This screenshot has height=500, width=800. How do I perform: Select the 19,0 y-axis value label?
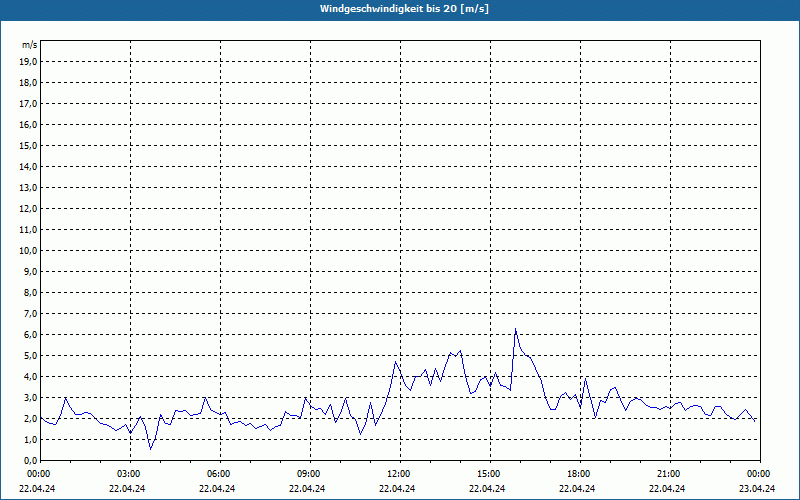point(29,61)
